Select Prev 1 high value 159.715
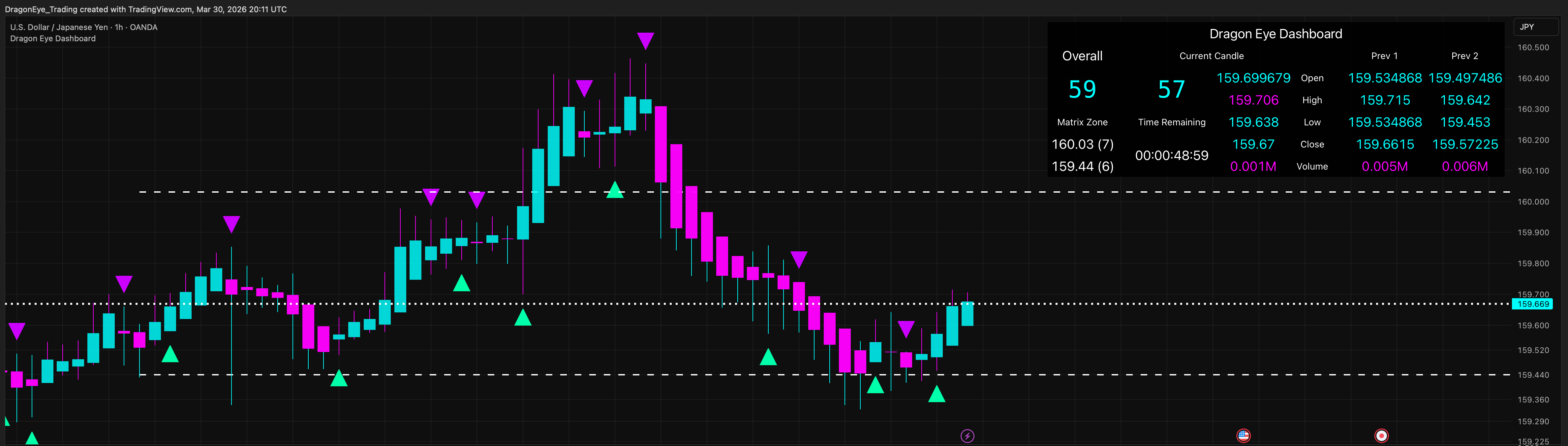The width and height of the screenshot is (1568, 446). (x=1385, y=100)
